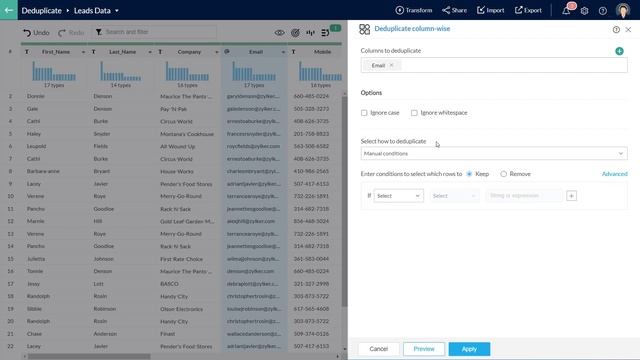Viewport: 640px width, 360px height.
Task: Click the Mobile column header
Action: pyautogui.click(x=322, y=52)
